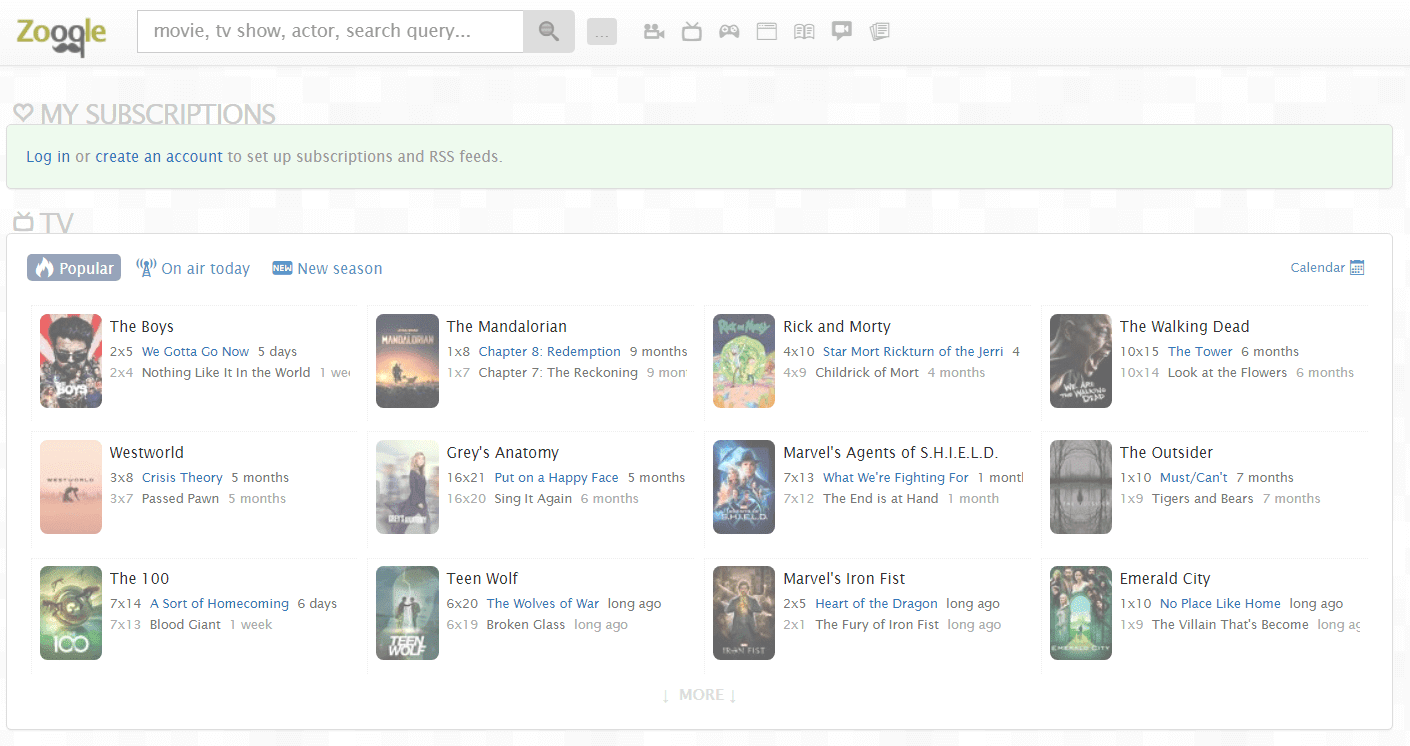The width and height of the screenshot is (1410, 746).
Task: Expand the list with MORE
Action: point(699,695)
